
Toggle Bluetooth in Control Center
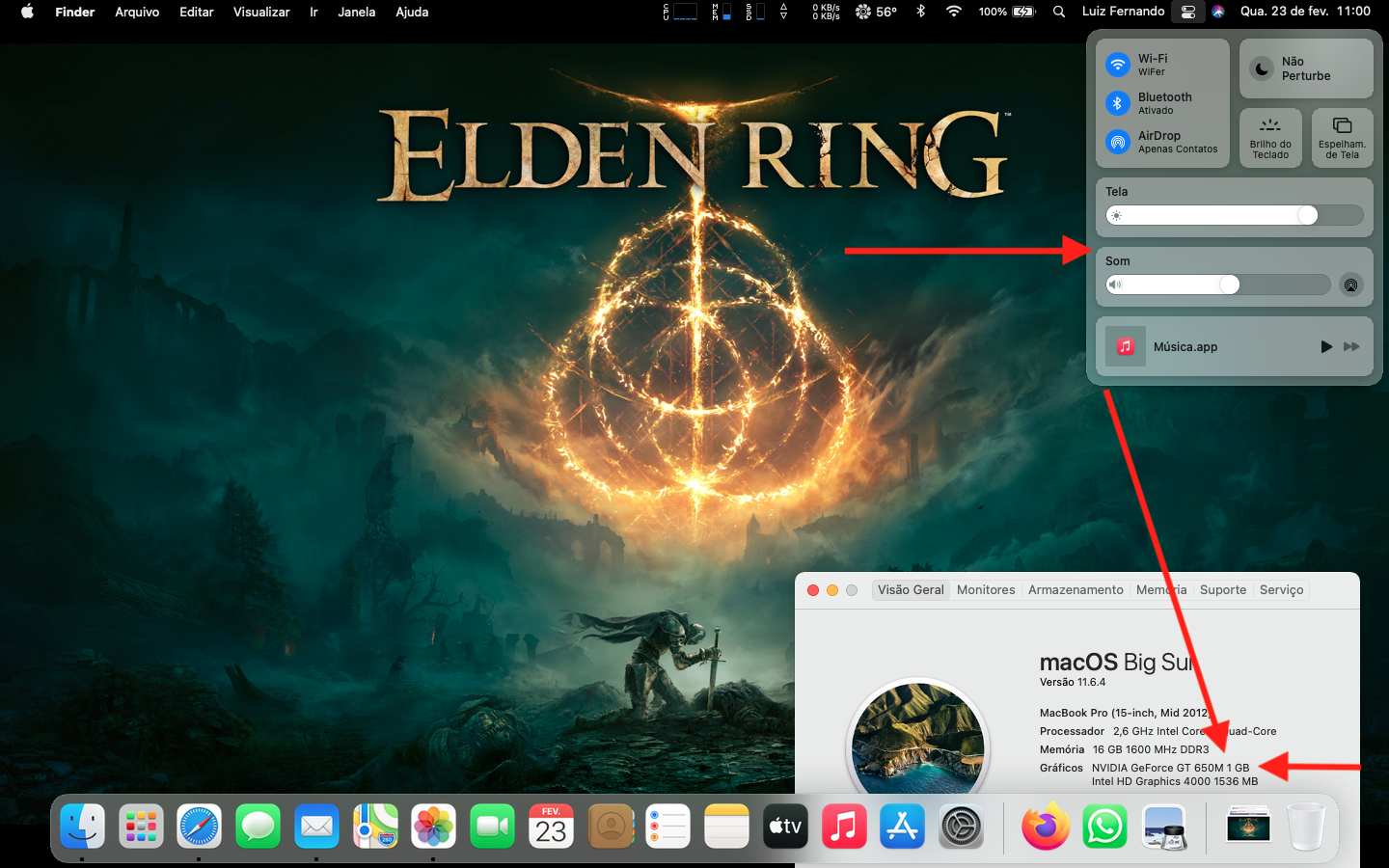1117,103
